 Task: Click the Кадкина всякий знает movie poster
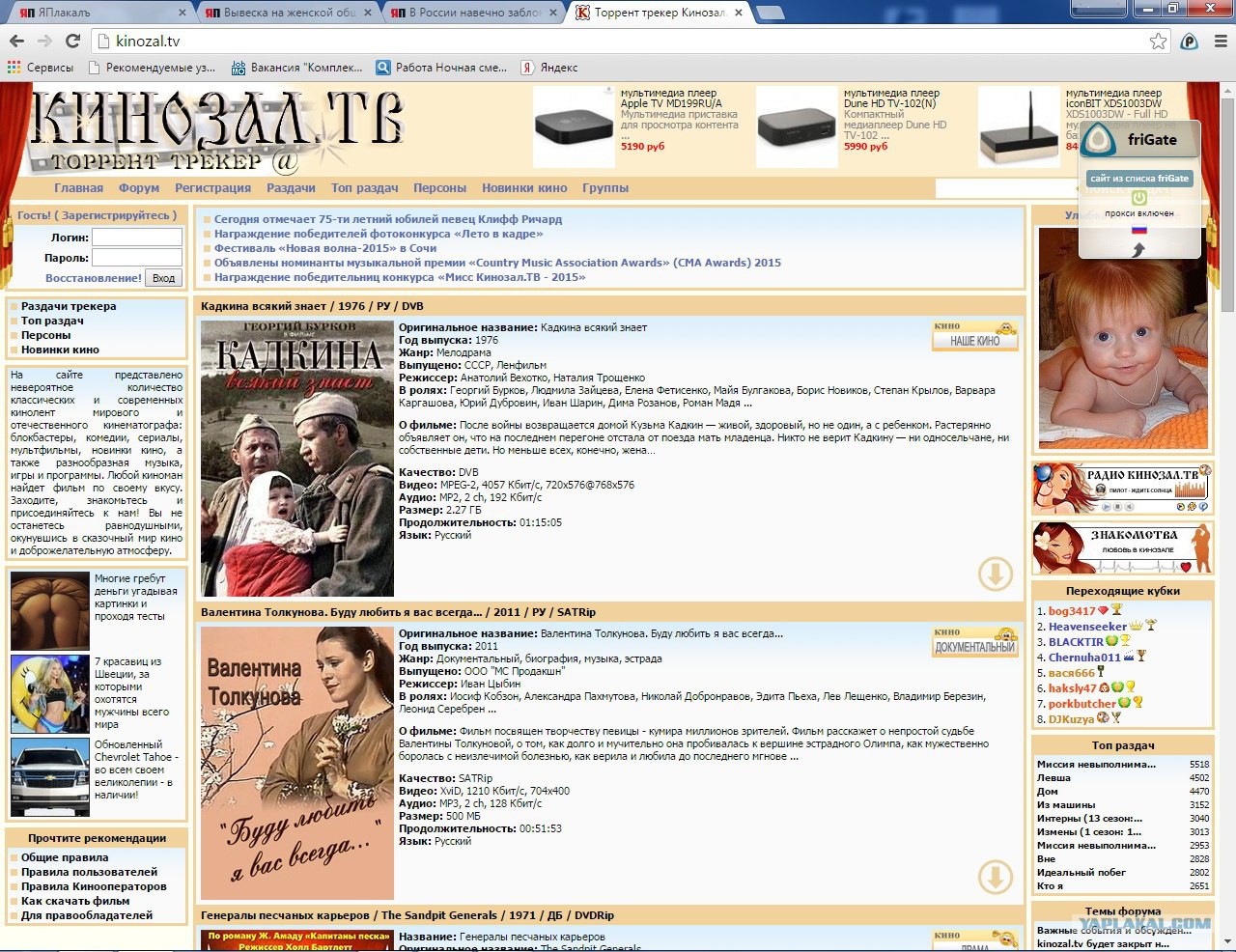297,459
